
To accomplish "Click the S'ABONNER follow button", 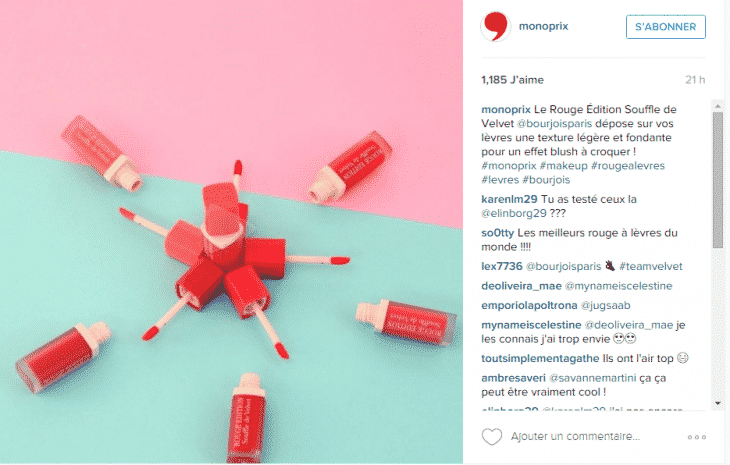I will coord(666,27).
